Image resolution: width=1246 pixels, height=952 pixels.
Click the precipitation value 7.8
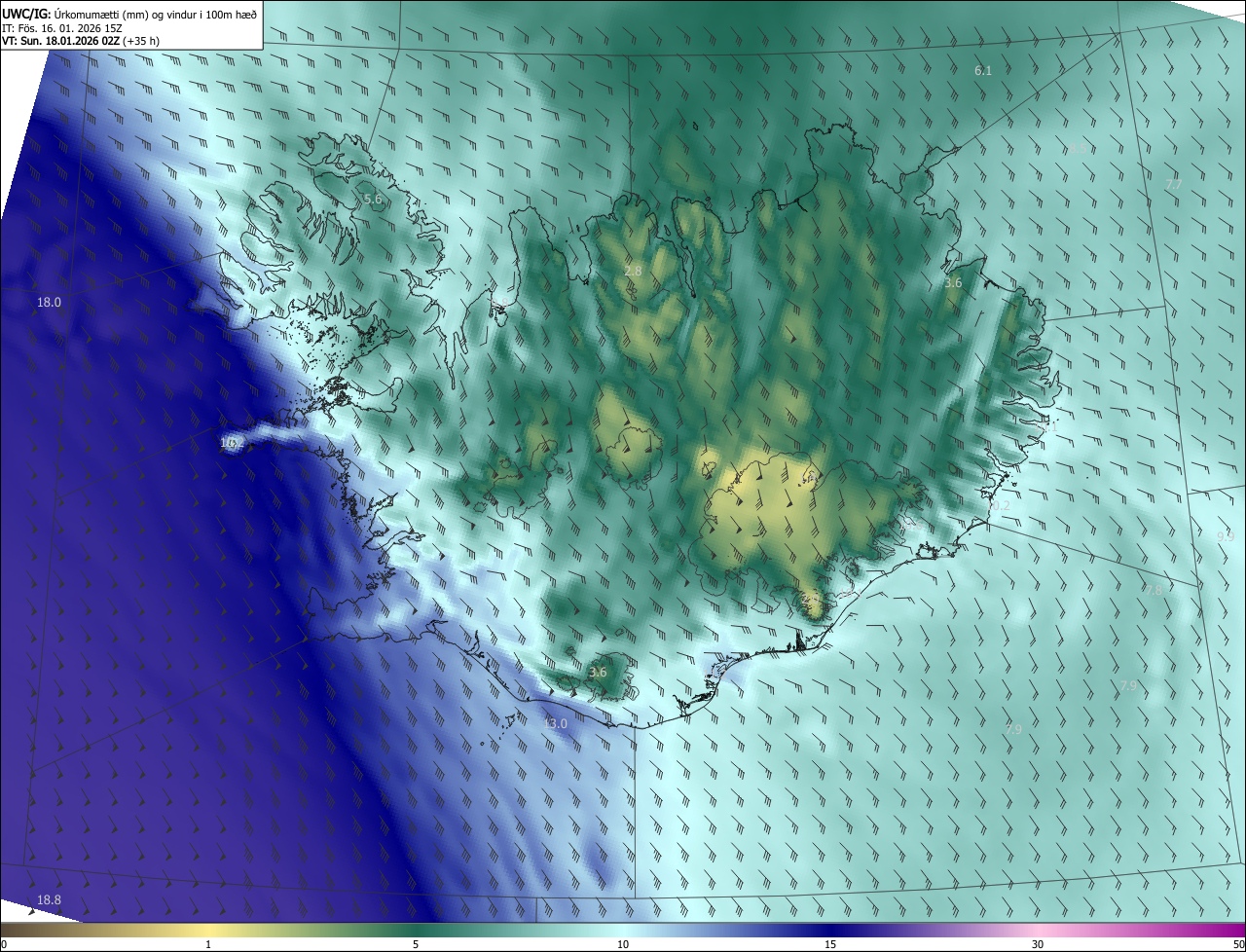1154,591
